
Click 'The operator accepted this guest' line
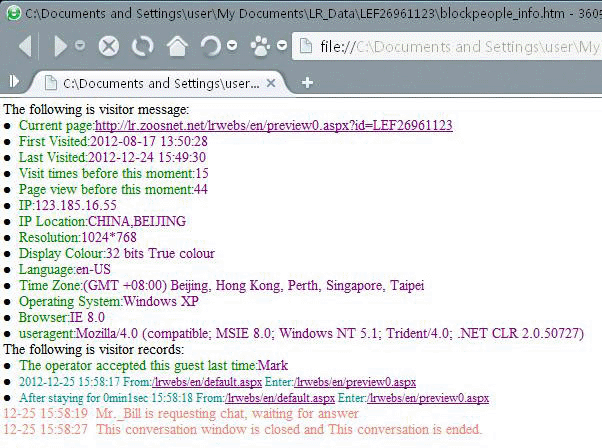click(x=154, y=365)
